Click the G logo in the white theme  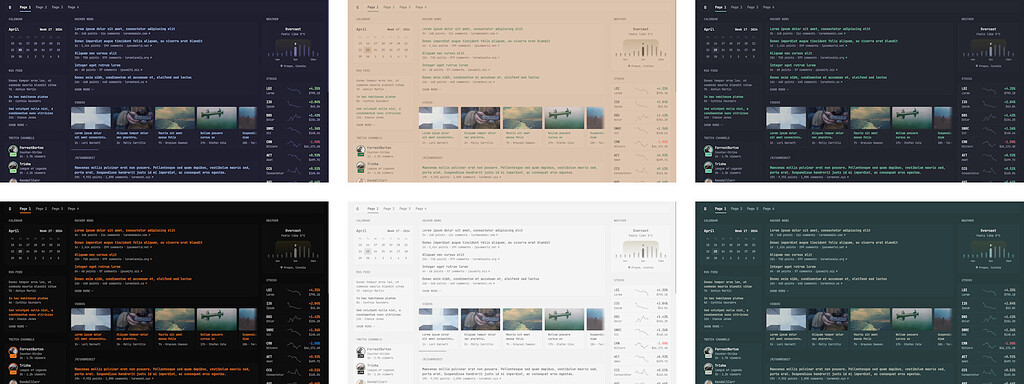pos(357,208)
